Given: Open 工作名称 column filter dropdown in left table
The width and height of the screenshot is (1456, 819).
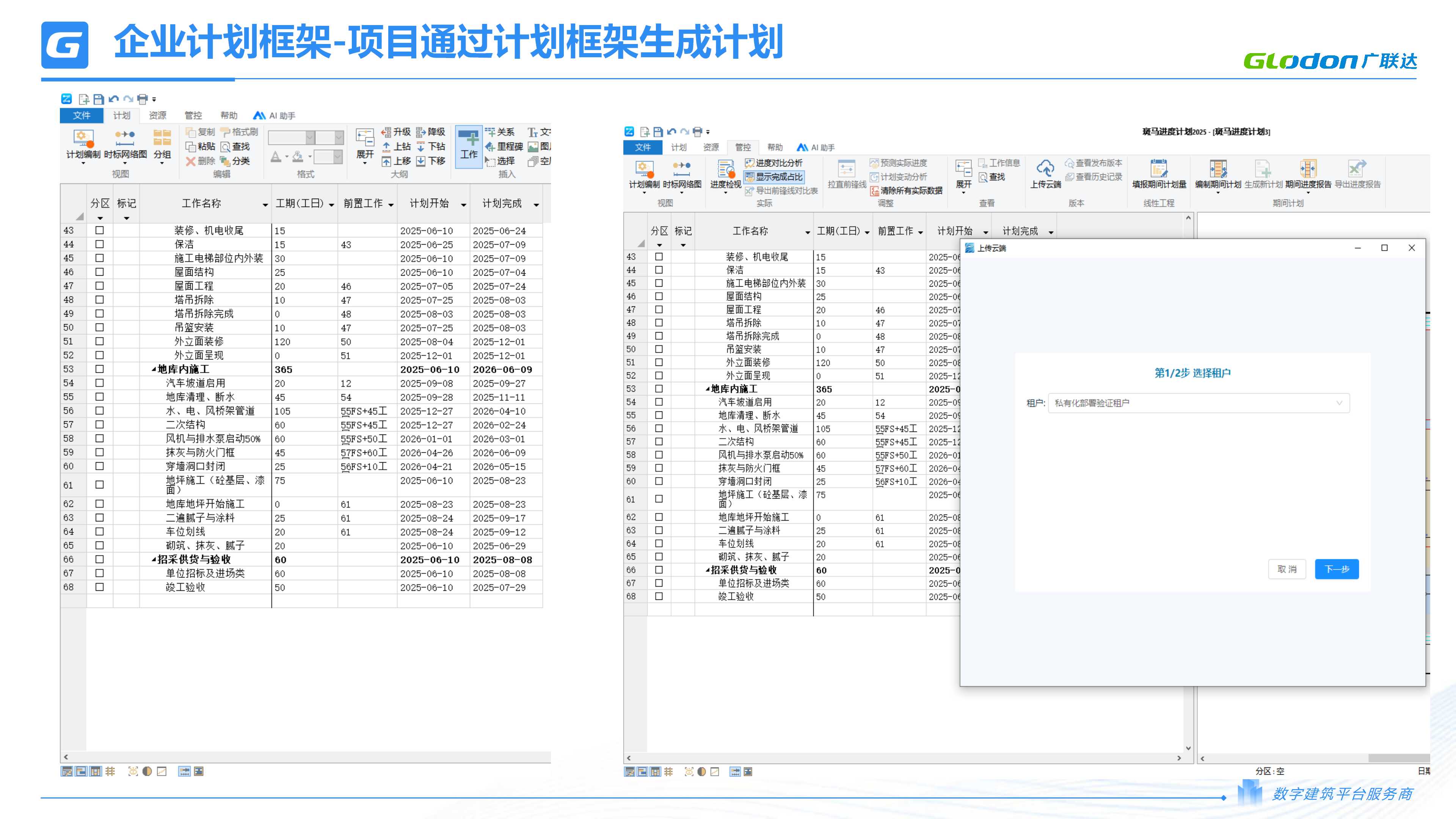Looking at the screenshot, I should click(x=265, y=205).
